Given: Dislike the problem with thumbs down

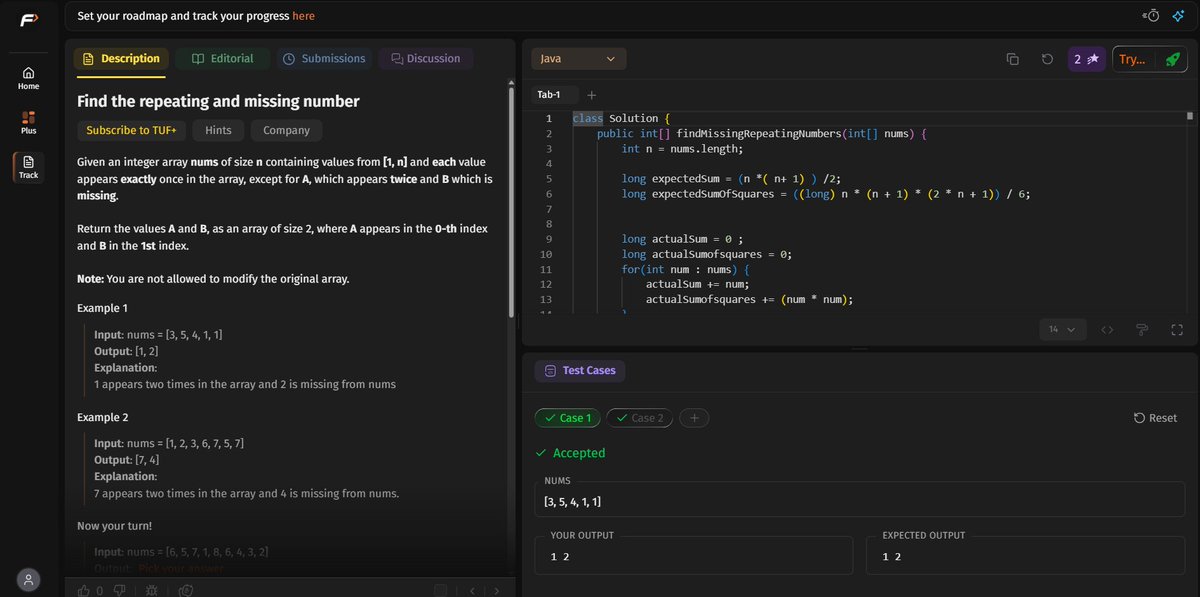Looking at the screenshot, I should 119,590.
